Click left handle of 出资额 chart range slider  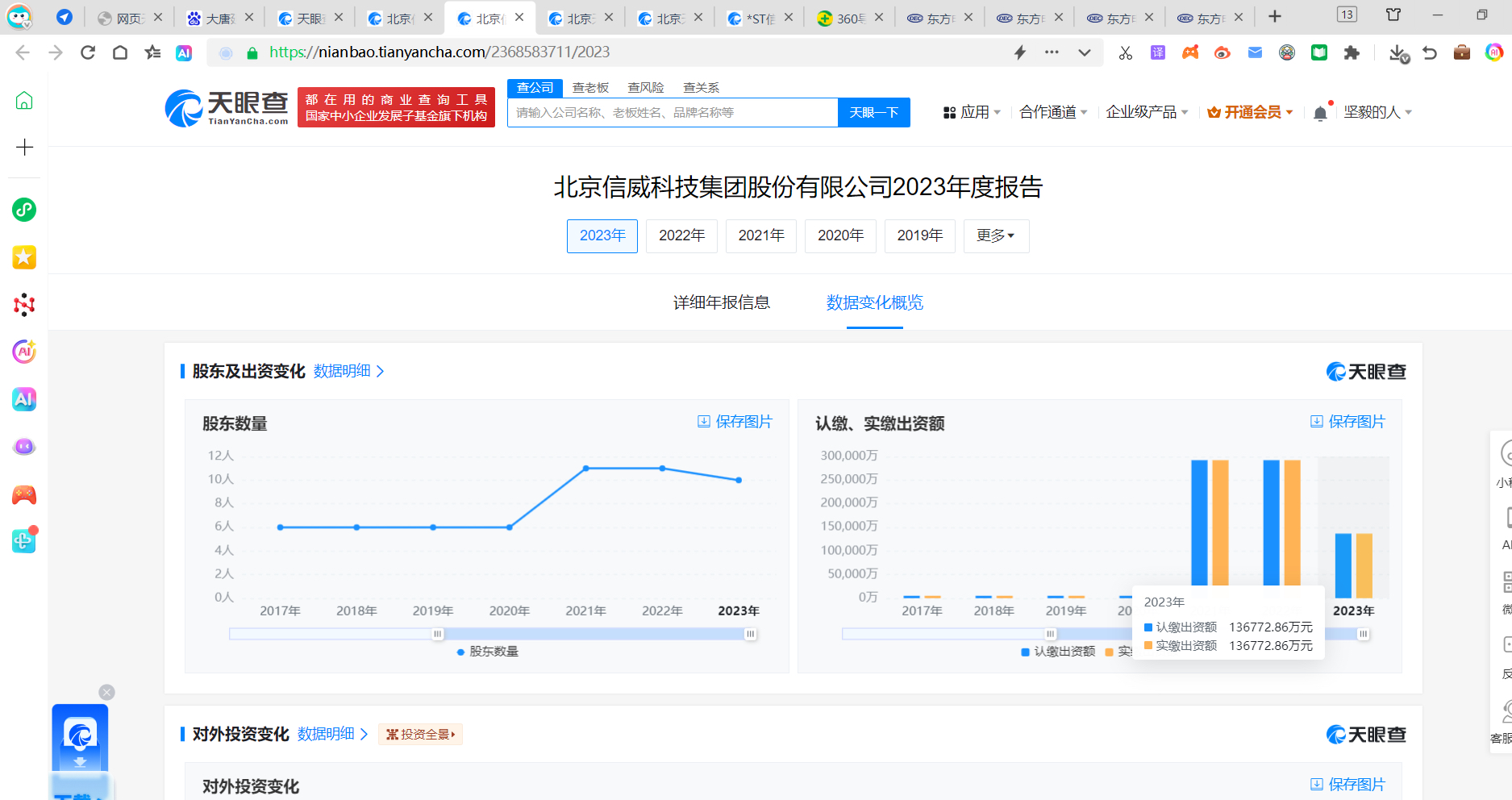[x=1051, y=634]
